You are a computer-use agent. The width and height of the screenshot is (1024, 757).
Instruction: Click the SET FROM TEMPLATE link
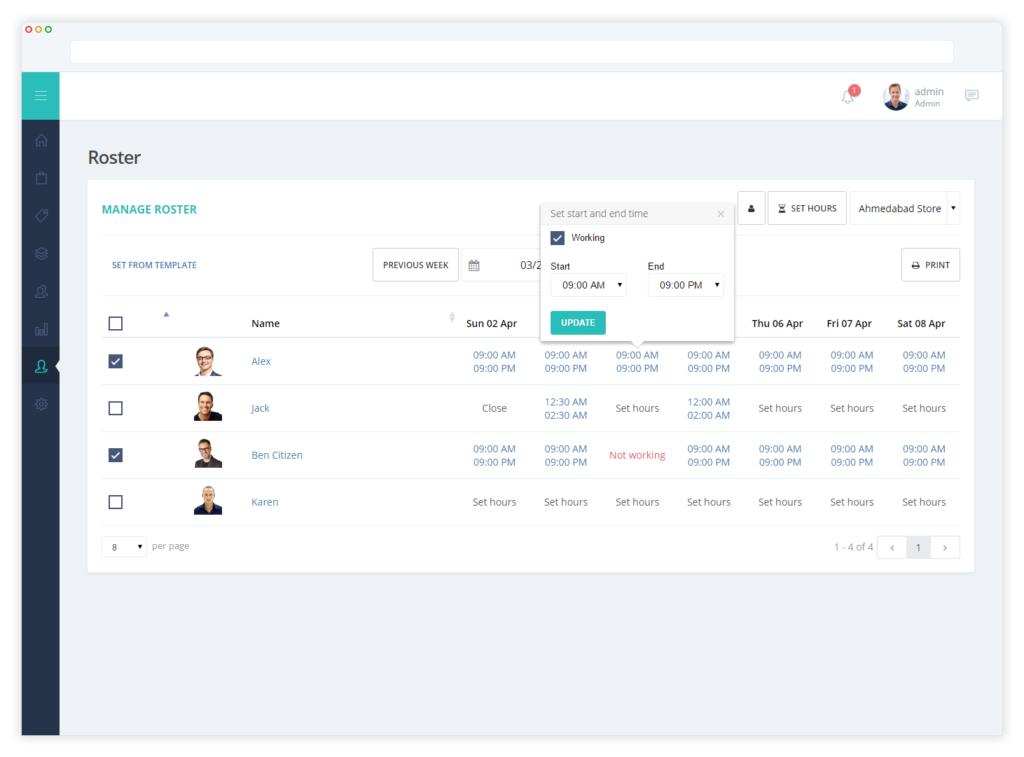[x=154, y=265]
